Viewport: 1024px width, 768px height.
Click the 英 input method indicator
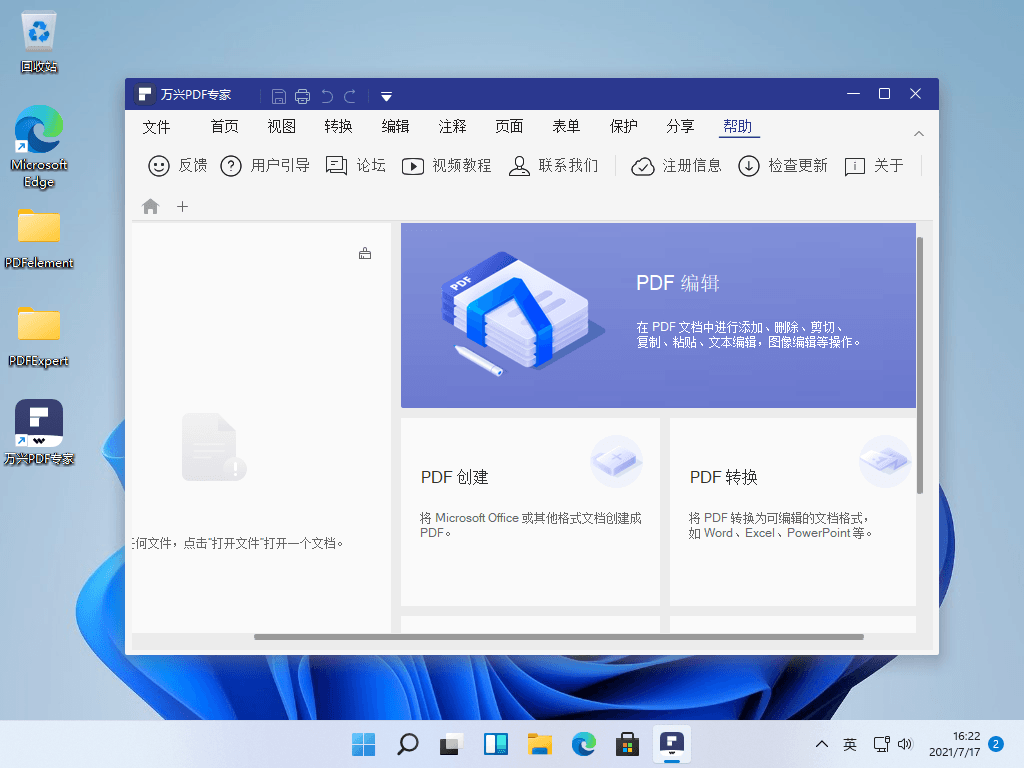point(850,744)
